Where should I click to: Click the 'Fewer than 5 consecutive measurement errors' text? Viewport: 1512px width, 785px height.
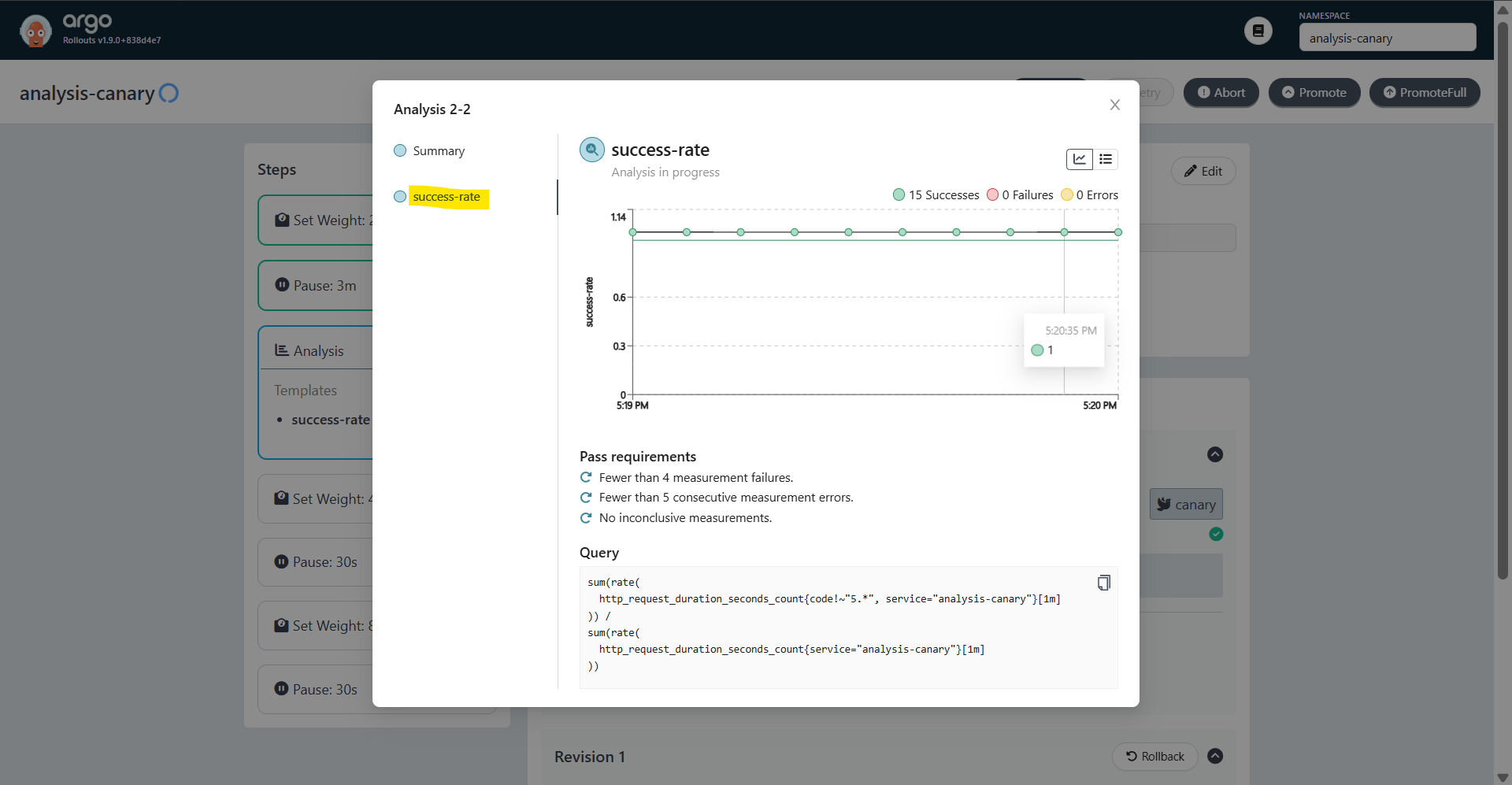726,498
